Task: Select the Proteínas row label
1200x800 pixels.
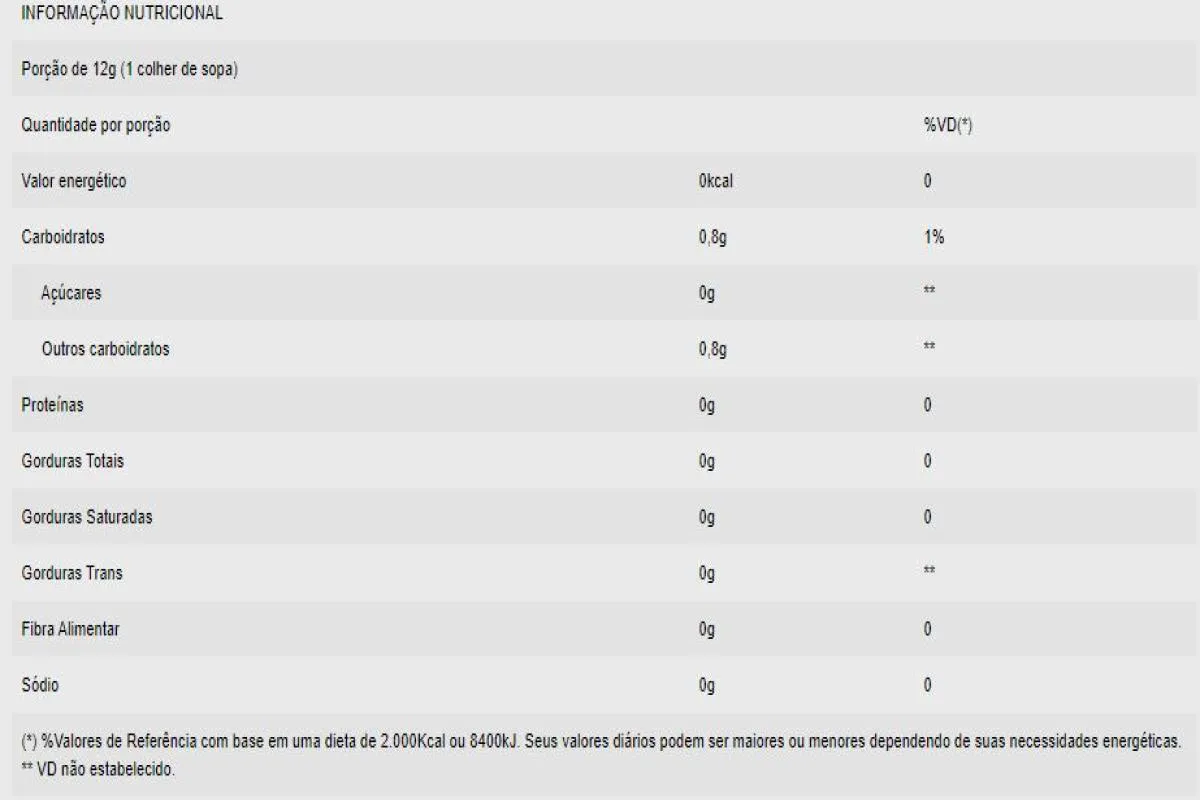Action: (x=52, y=405)
